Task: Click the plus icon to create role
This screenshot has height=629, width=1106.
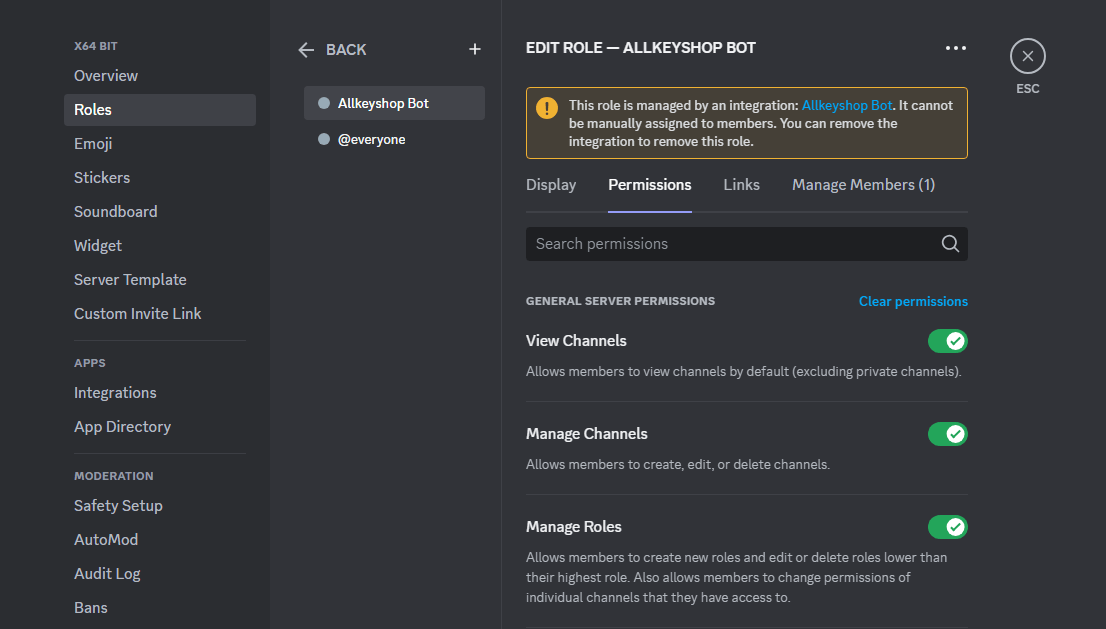Action: (475, 49)
